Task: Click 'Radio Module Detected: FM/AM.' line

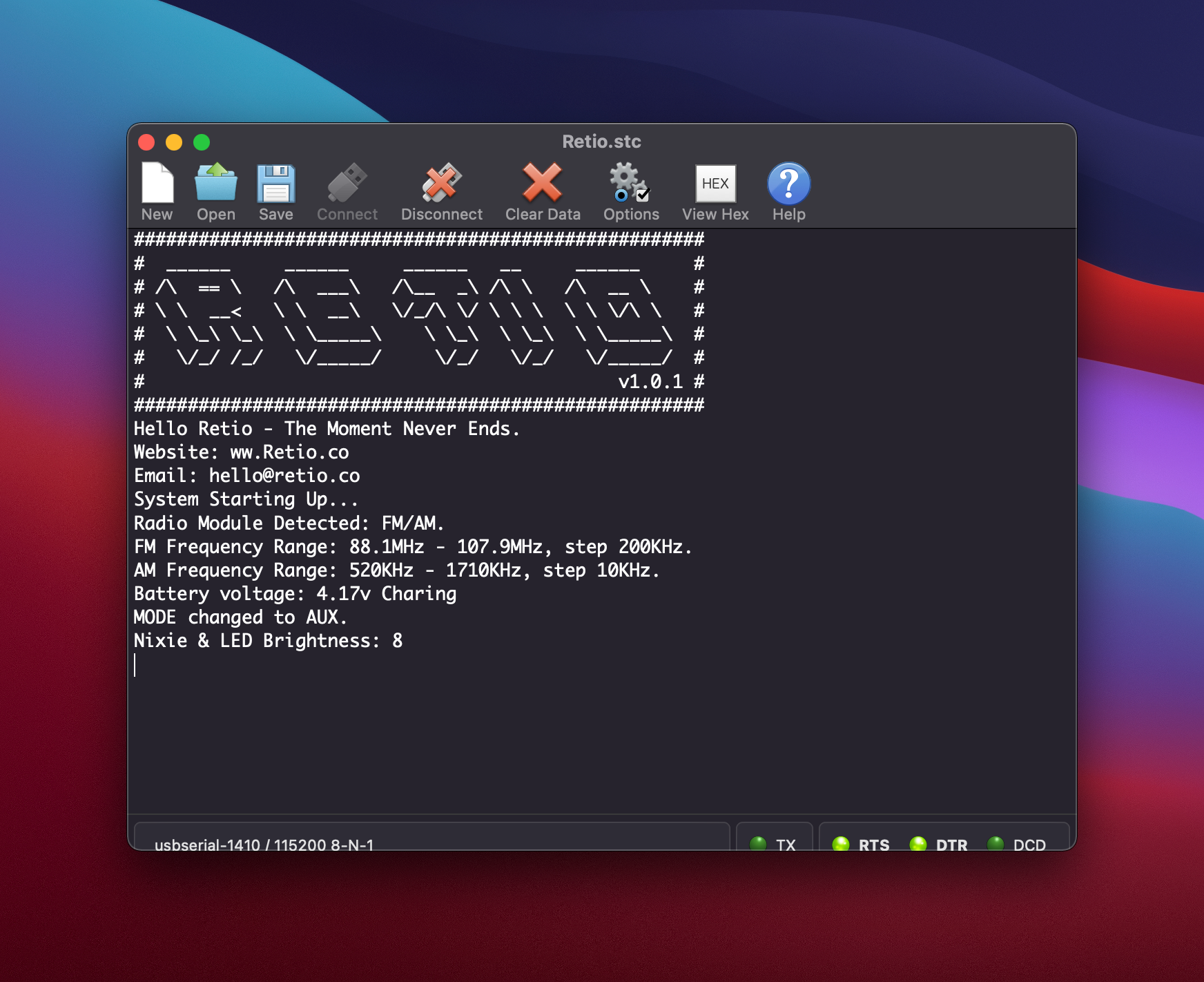Action: click(x=289, y=523)
